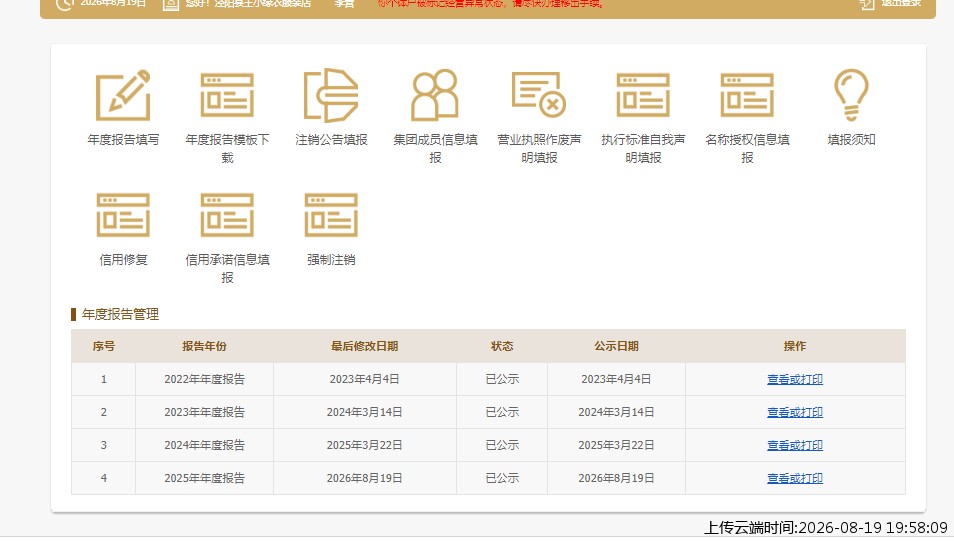954x541 pixels.
Task: Select the 2025年年度报告 cell
Action: pos(204,478)
